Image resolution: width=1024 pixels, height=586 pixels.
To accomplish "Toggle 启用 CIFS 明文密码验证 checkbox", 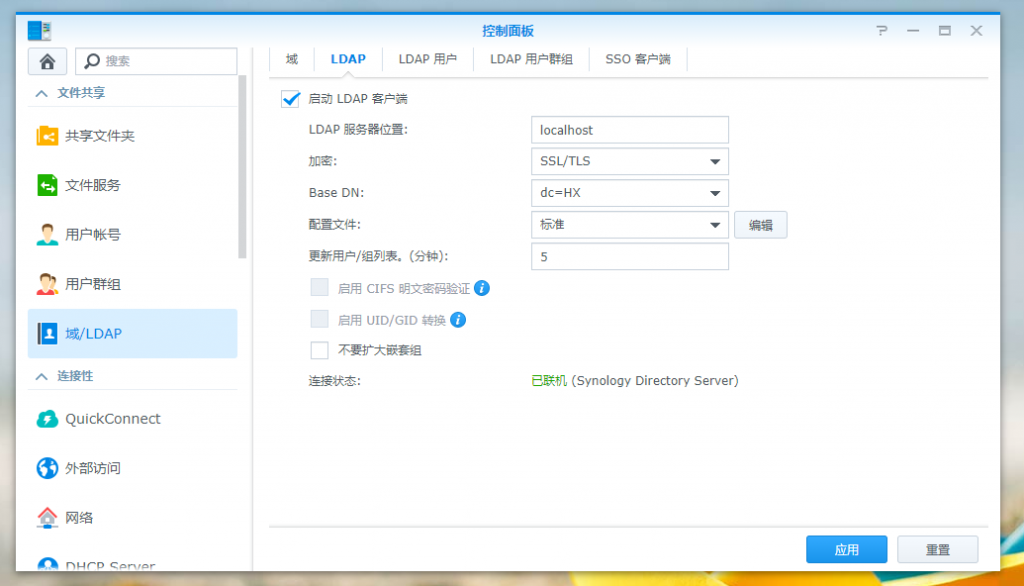I will pyautogui.click(x=320, y=288).
